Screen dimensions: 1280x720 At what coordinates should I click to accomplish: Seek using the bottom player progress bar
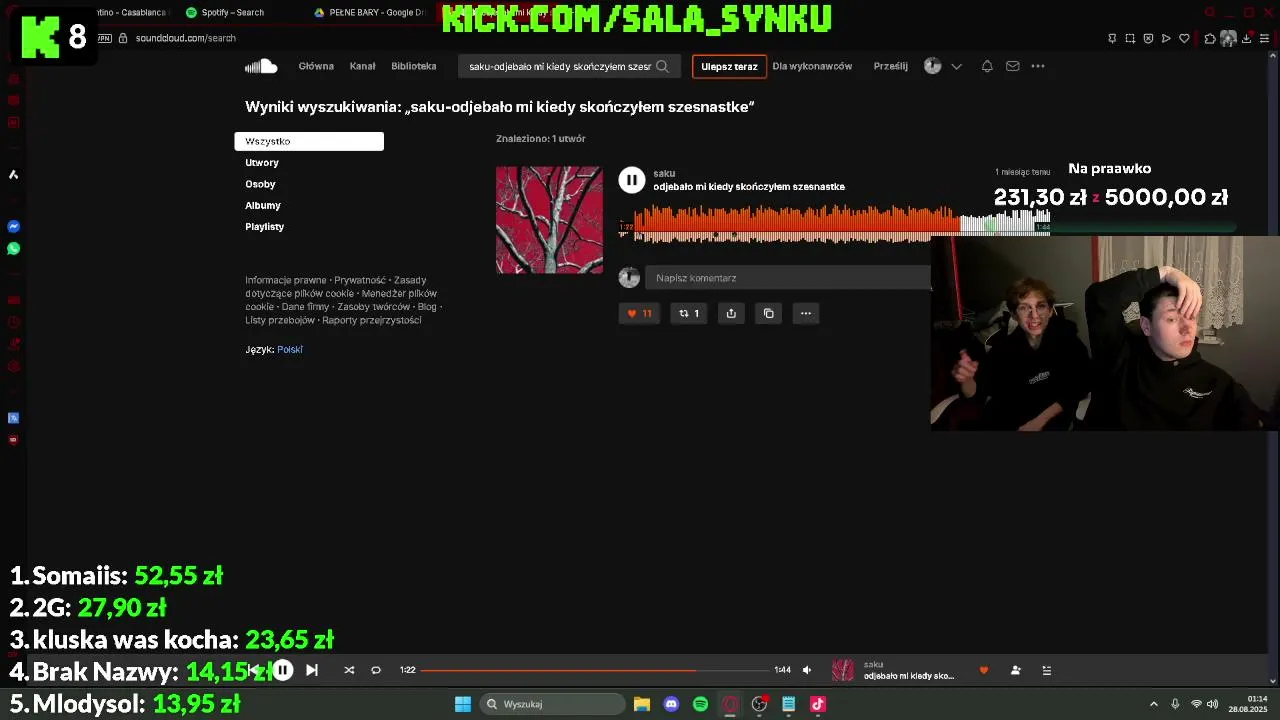pos(594,670)
